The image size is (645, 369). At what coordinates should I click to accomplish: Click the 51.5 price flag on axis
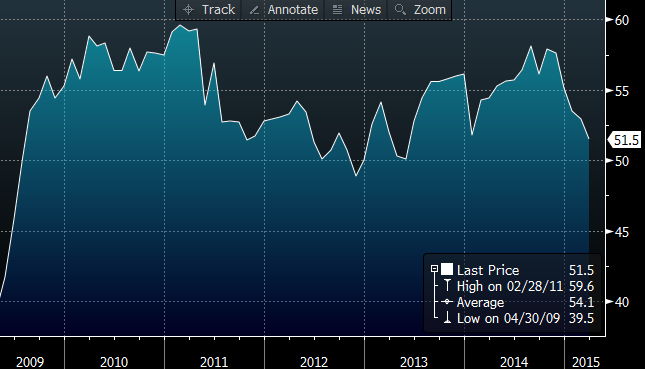point(625,140)
